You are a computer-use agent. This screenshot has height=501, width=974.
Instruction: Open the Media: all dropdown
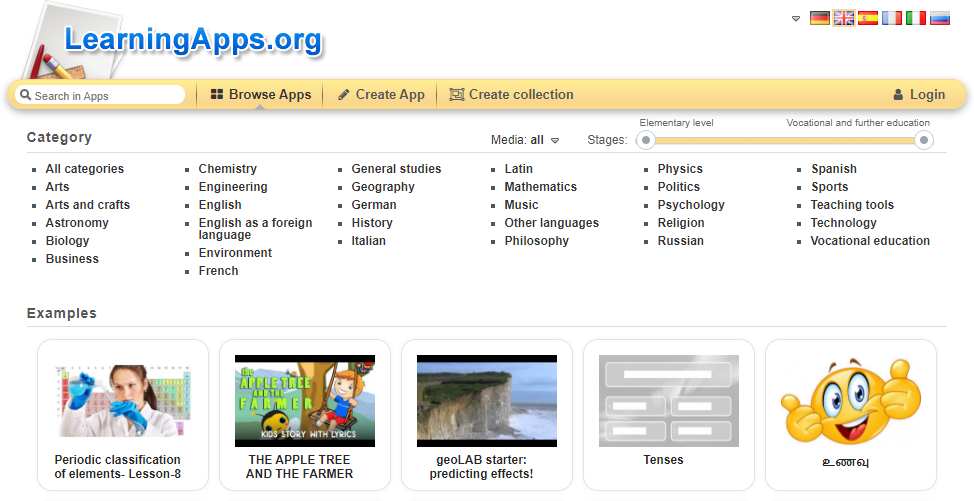coord(525,140)
